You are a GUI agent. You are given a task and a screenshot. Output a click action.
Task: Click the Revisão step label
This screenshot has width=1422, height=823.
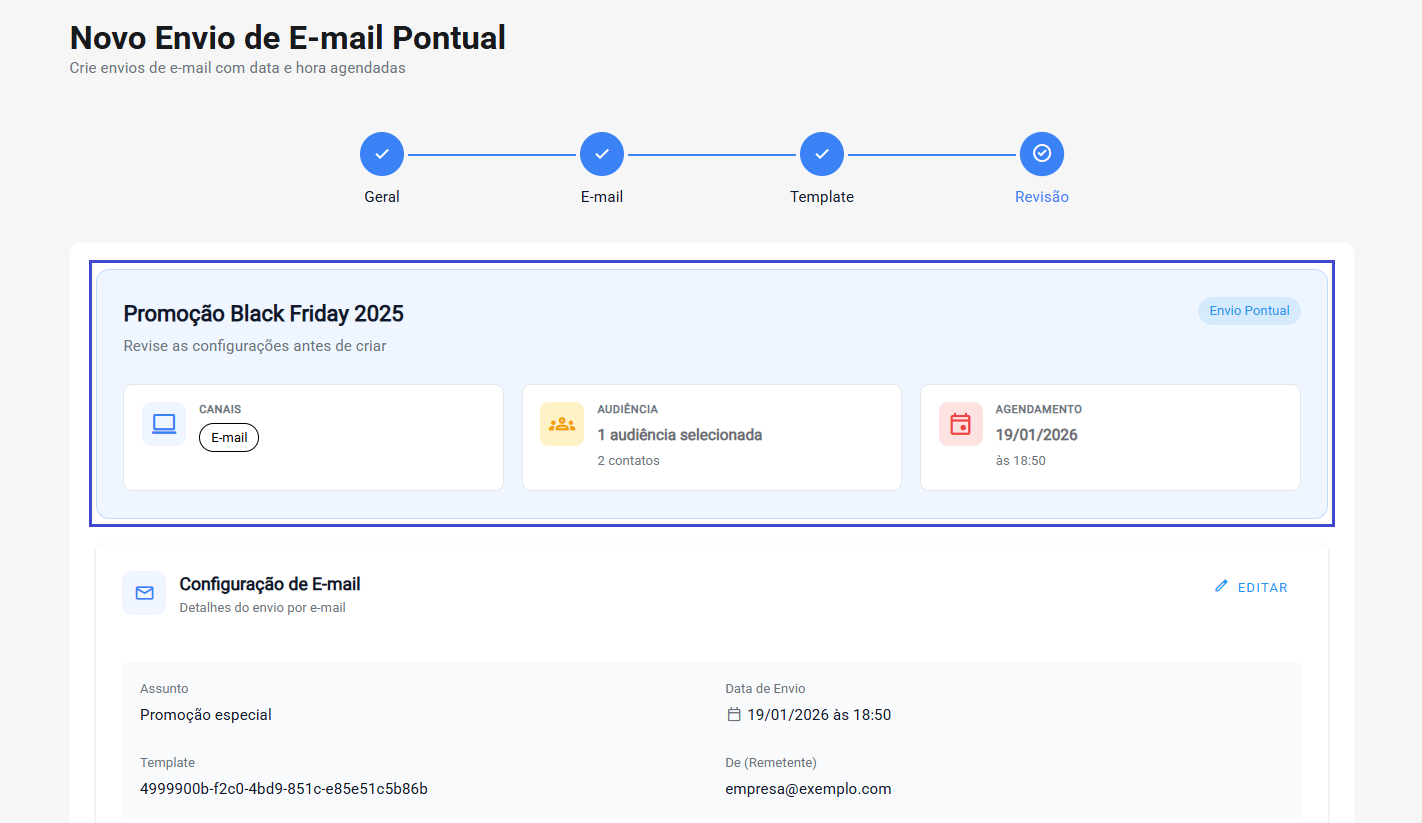pyautogui.click(x=1042, y=197)
